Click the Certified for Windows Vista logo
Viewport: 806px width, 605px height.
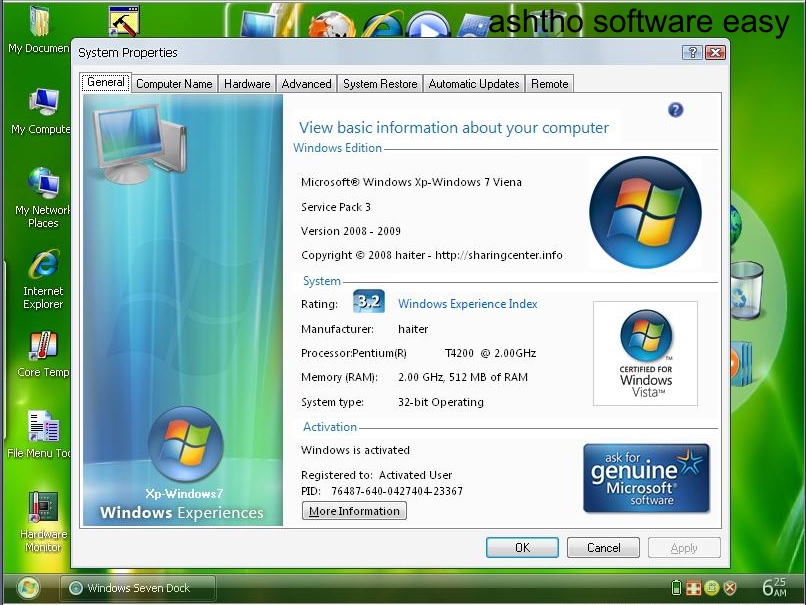point(646,354)
